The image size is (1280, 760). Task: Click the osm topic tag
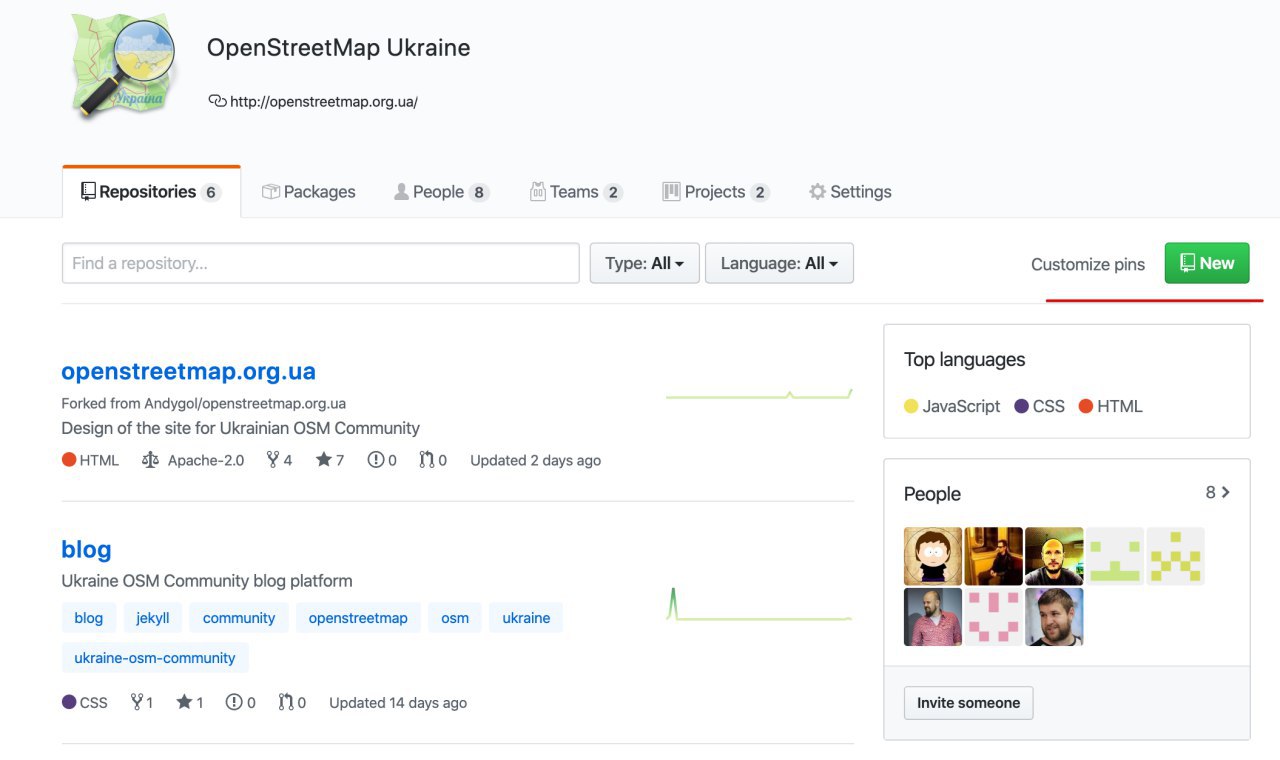[x=455, y=618]
